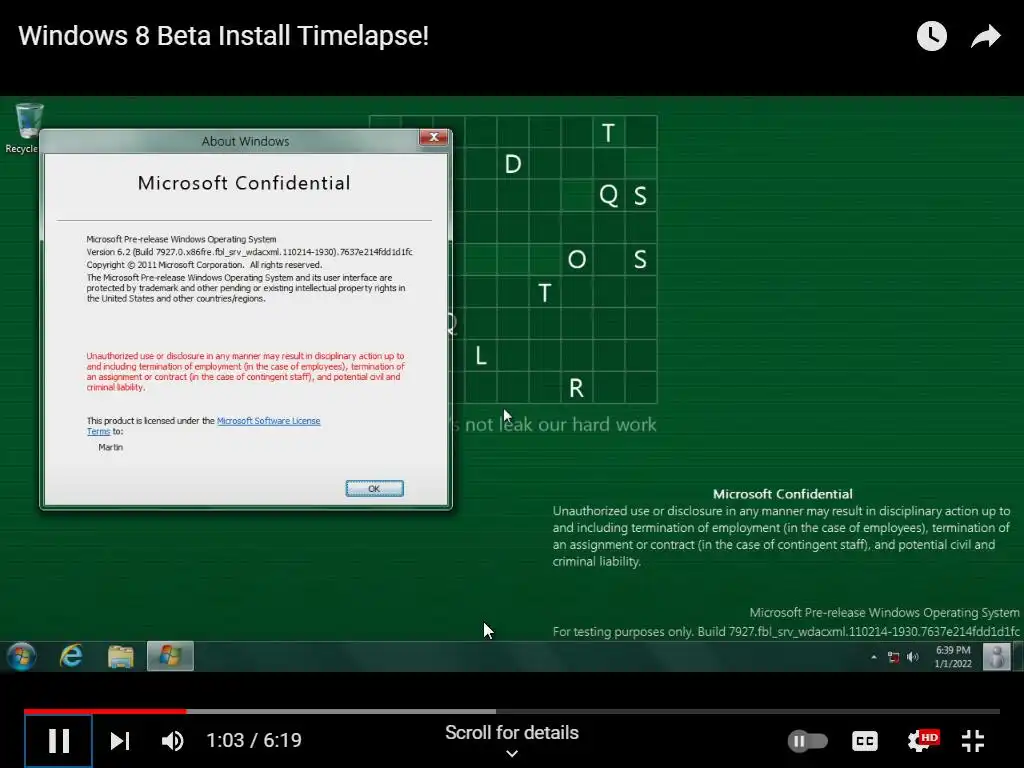Close the About Windows dialog
Viewport: 1024px width, 768px height.
(434, 137)
